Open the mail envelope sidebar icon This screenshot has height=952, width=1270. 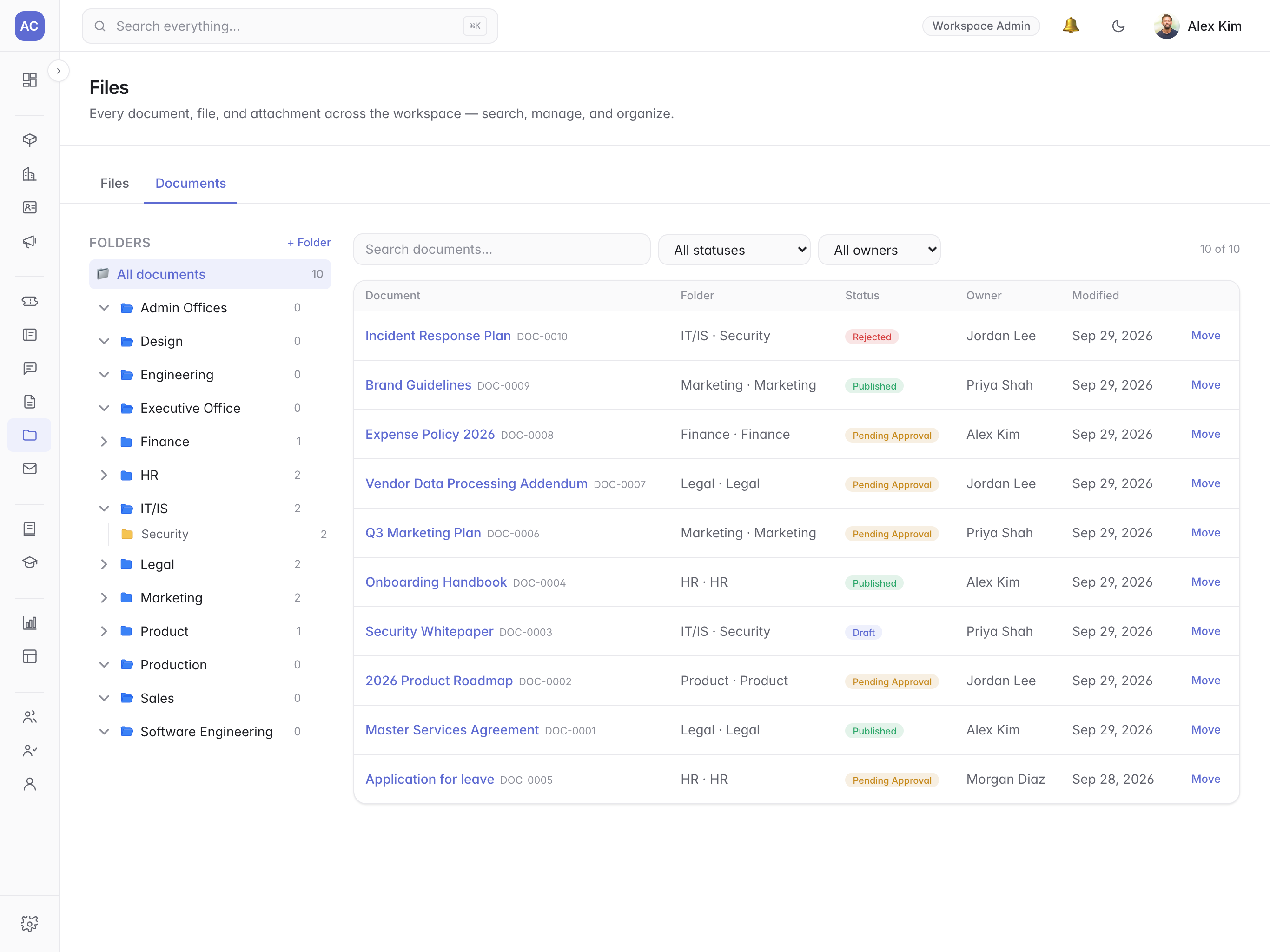click(x=29, y=469)
